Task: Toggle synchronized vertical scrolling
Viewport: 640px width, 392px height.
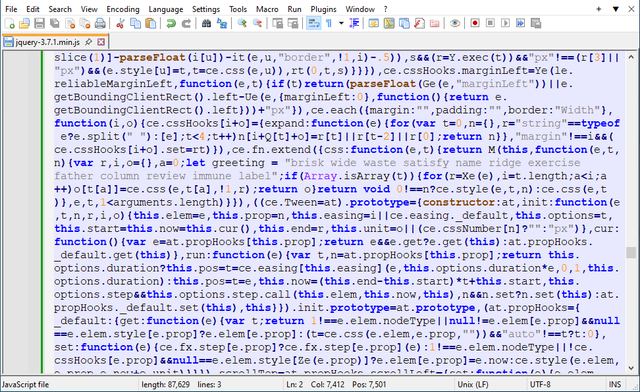Action: click(277, 23)
